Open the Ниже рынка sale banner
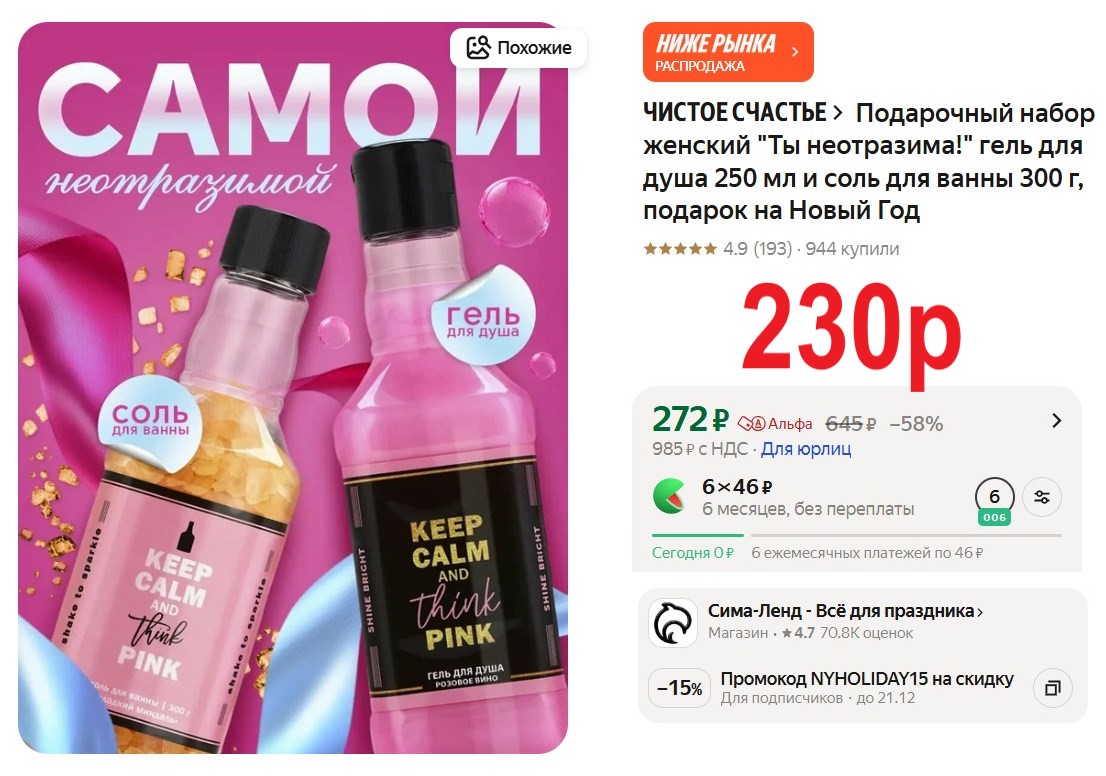 [728, 52]
